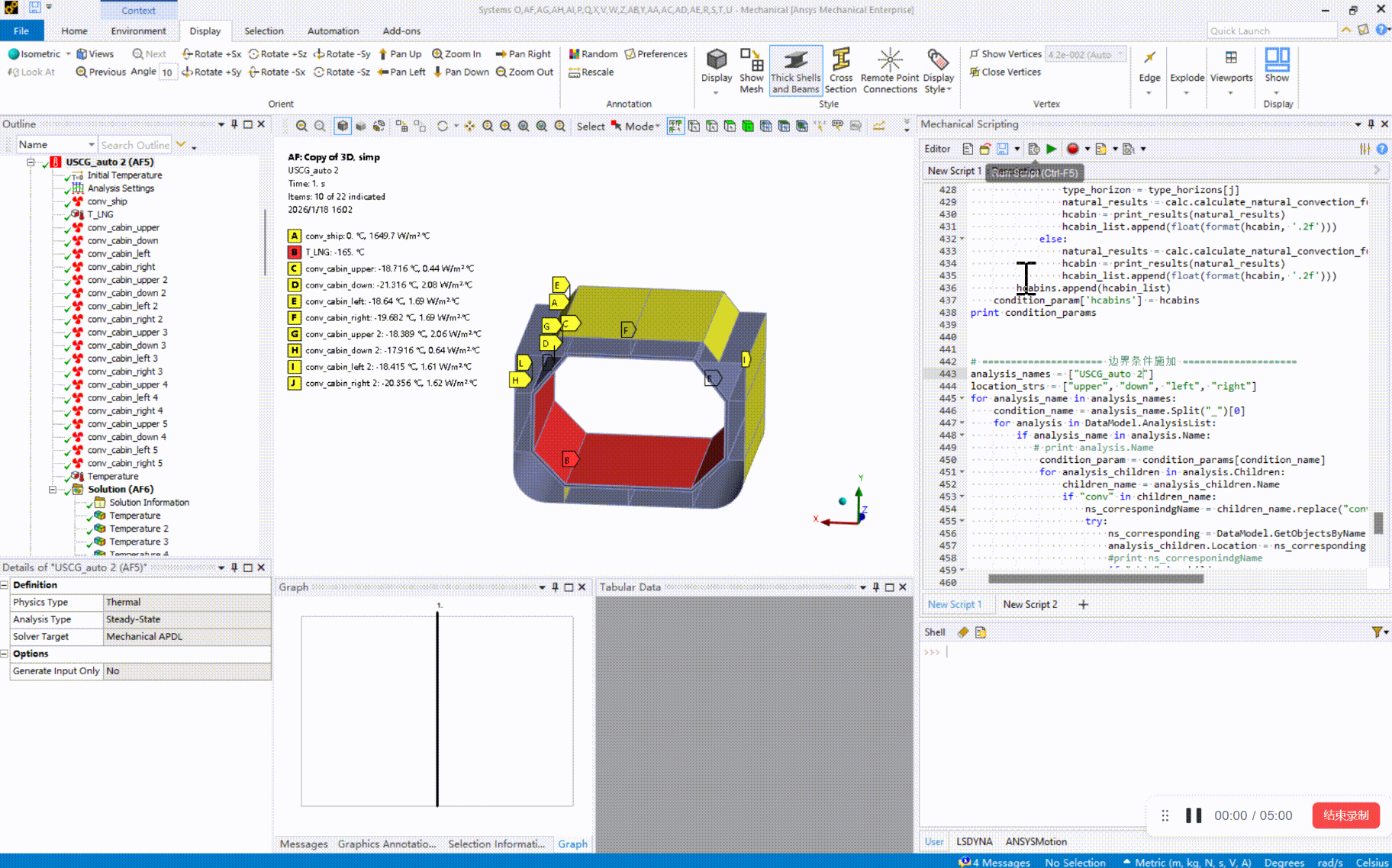Open the Mode dropdown in graphics toolbar
Image resolution: width=1392 pixels, height=868 pixels.
pos(658,127)
